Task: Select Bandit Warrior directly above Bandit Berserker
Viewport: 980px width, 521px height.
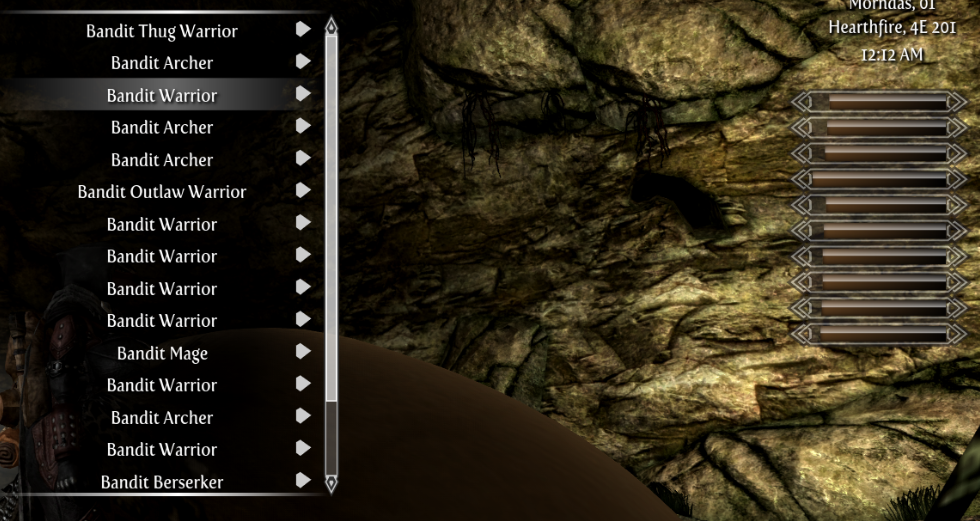Action: [x=162, y=449]
